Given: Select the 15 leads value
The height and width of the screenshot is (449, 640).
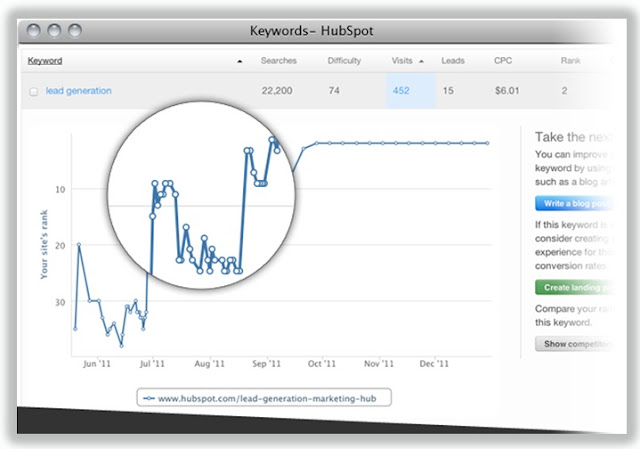Looking at the screenshot, I should pyautogui.click(x=448, y=91).
